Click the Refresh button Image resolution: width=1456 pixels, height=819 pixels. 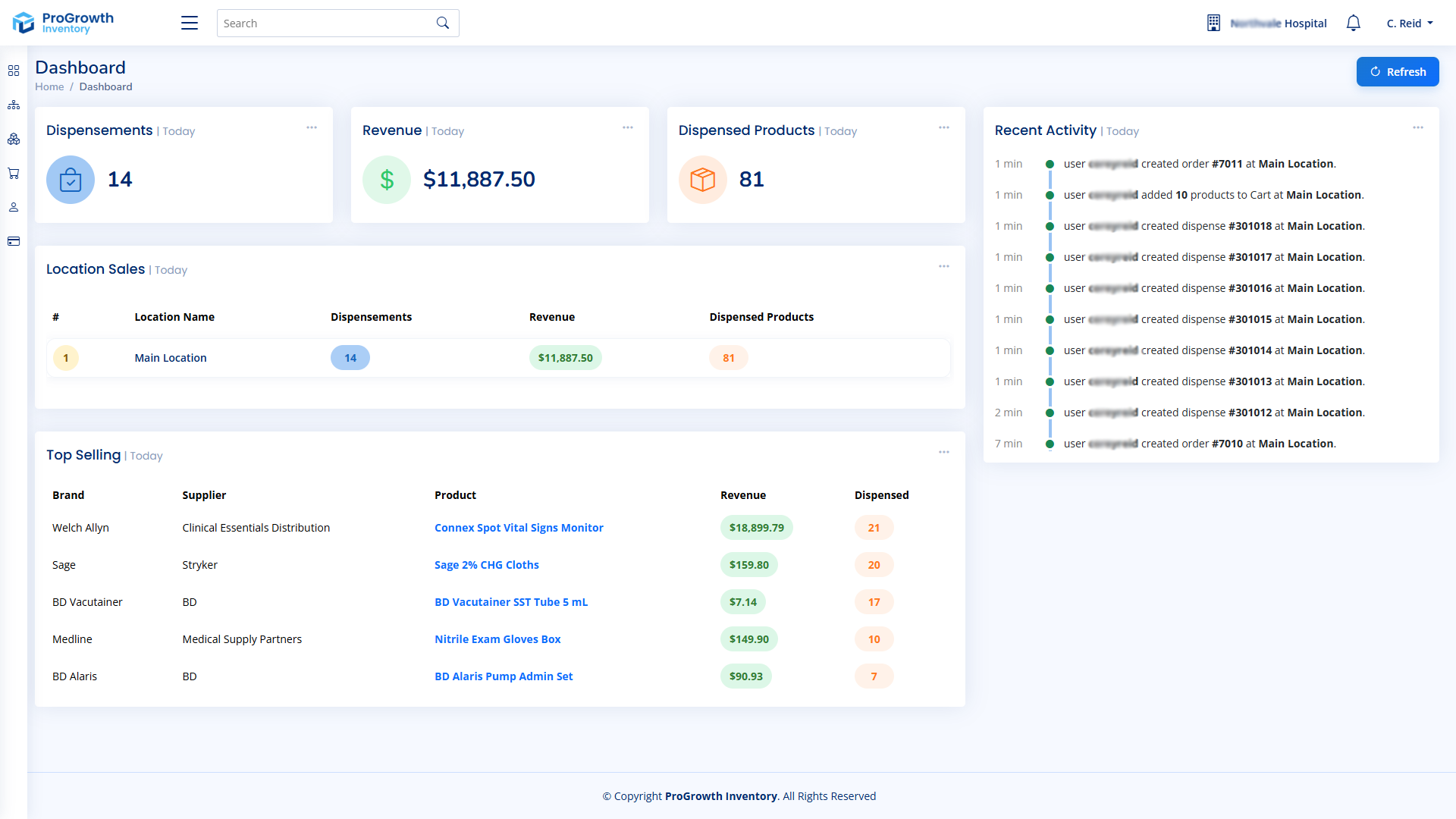[x=1398, y=72]
